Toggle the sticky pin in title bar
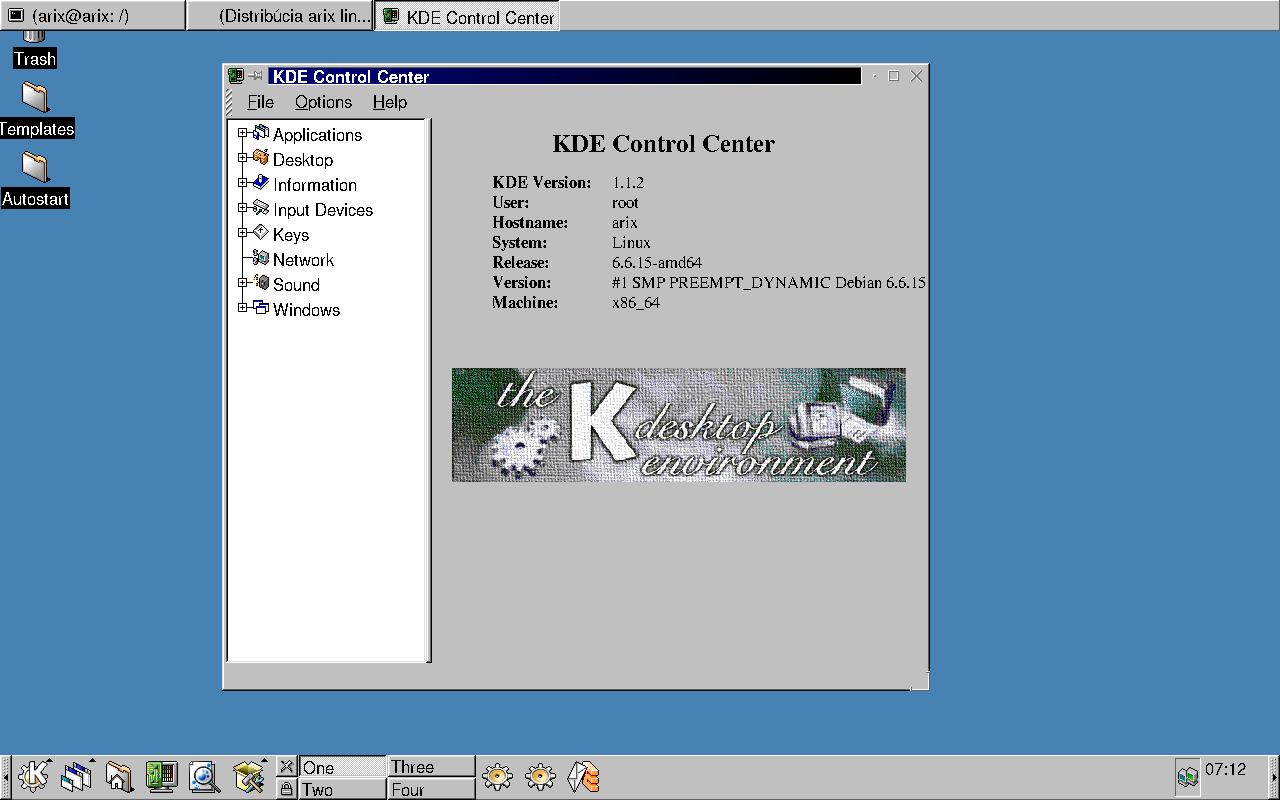Screen dimensions: 1280x800 (256, 76)
